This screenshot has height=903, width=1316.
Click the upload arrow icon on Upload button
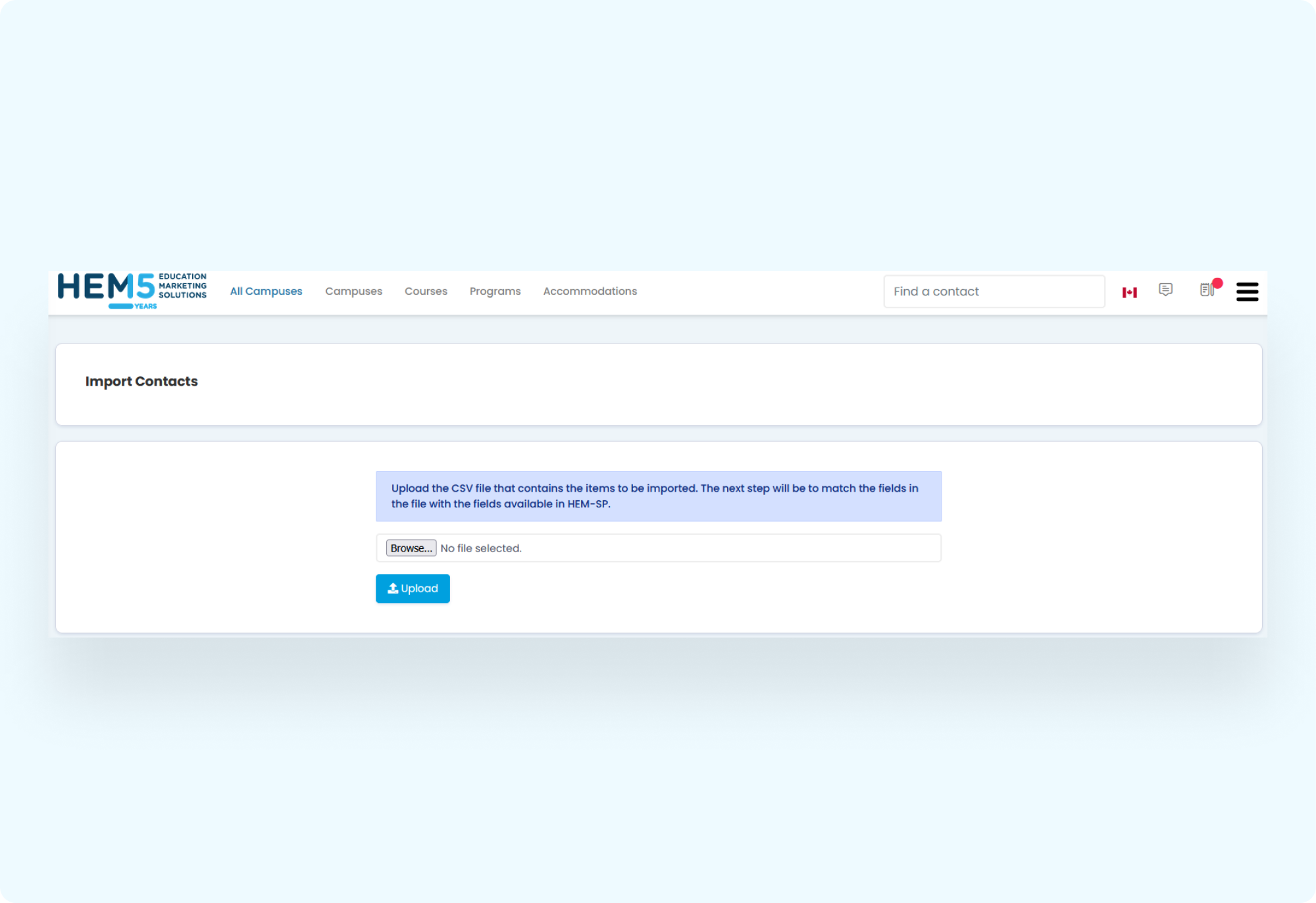click(x=393, y=588)
